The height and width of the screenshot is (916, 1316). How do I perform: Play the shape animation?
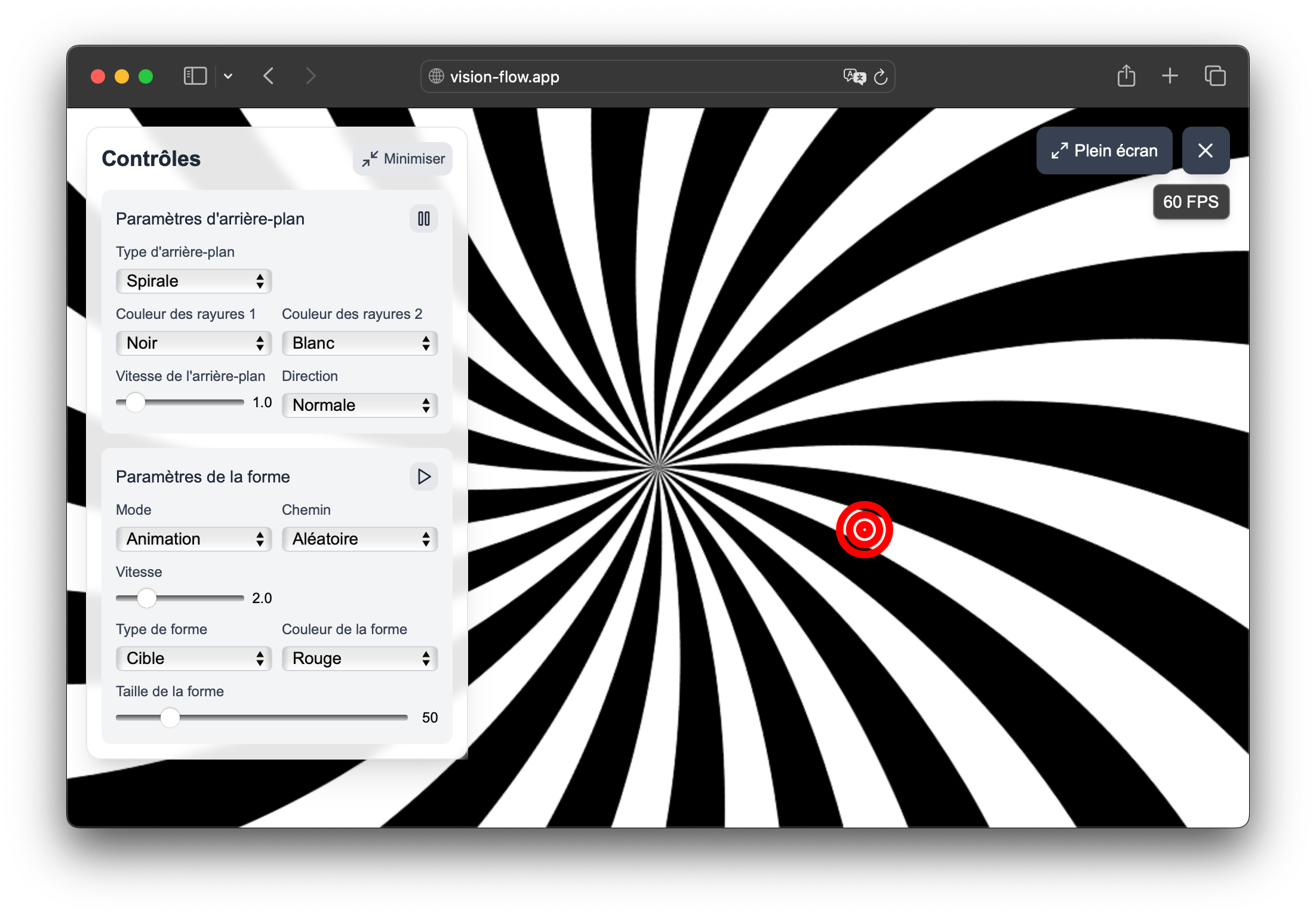coord(423,477)
